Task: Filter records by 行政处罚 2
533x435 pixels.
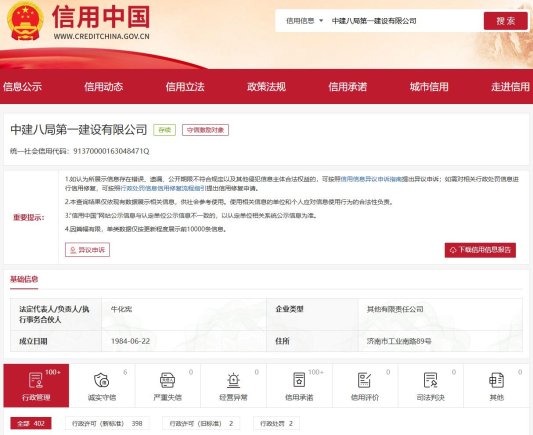Action: coord(276,423)
